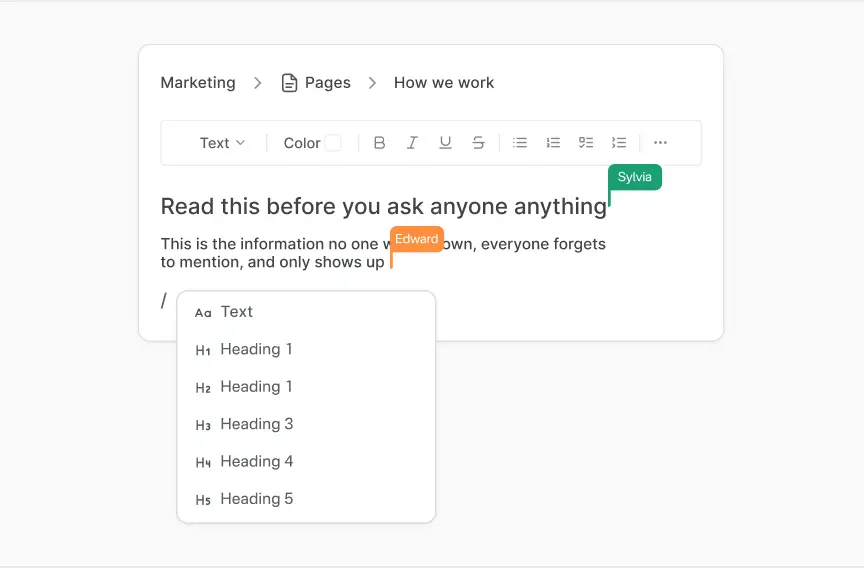The height and width of the screenshot is (568, 864).
Task: Open the more options ellipsis menu
Action: [660, 143]
